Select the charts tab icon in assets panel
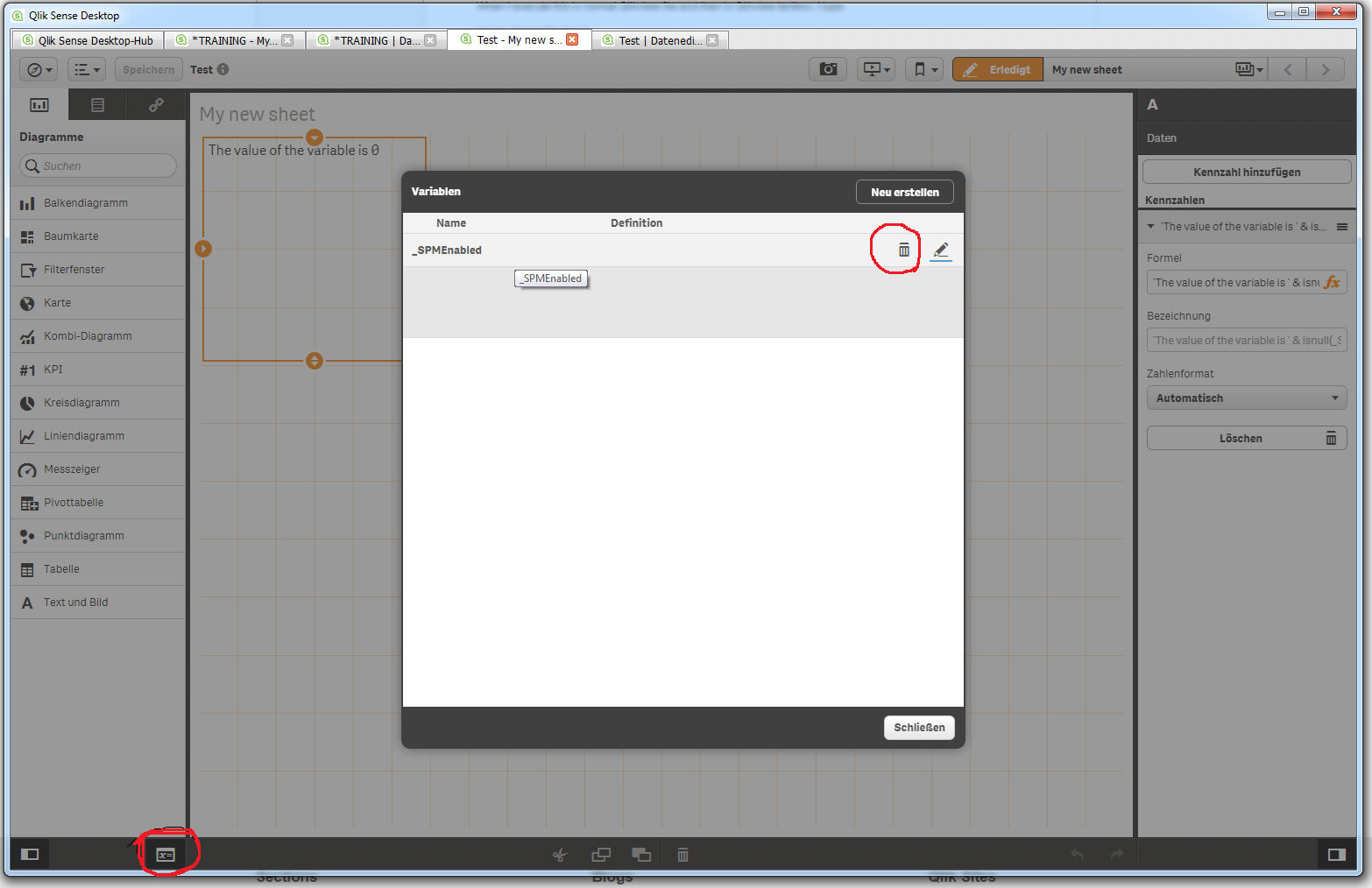The height and width of the screenshot is (888, 1372). tap(39, 105)
